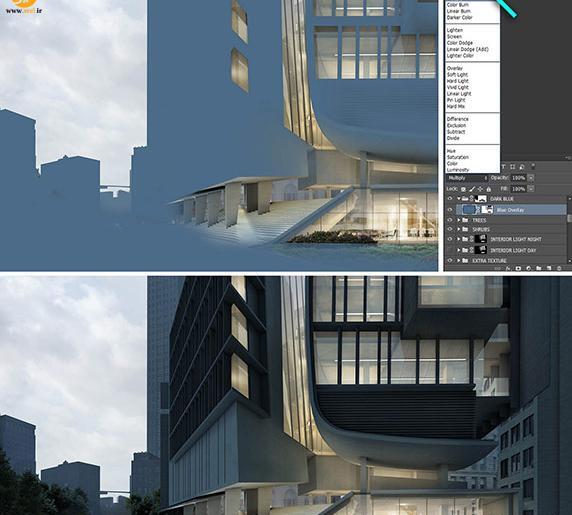Choose Hard Mix blend mode
Screen dimensions: 572x515
tap(456, 106)
